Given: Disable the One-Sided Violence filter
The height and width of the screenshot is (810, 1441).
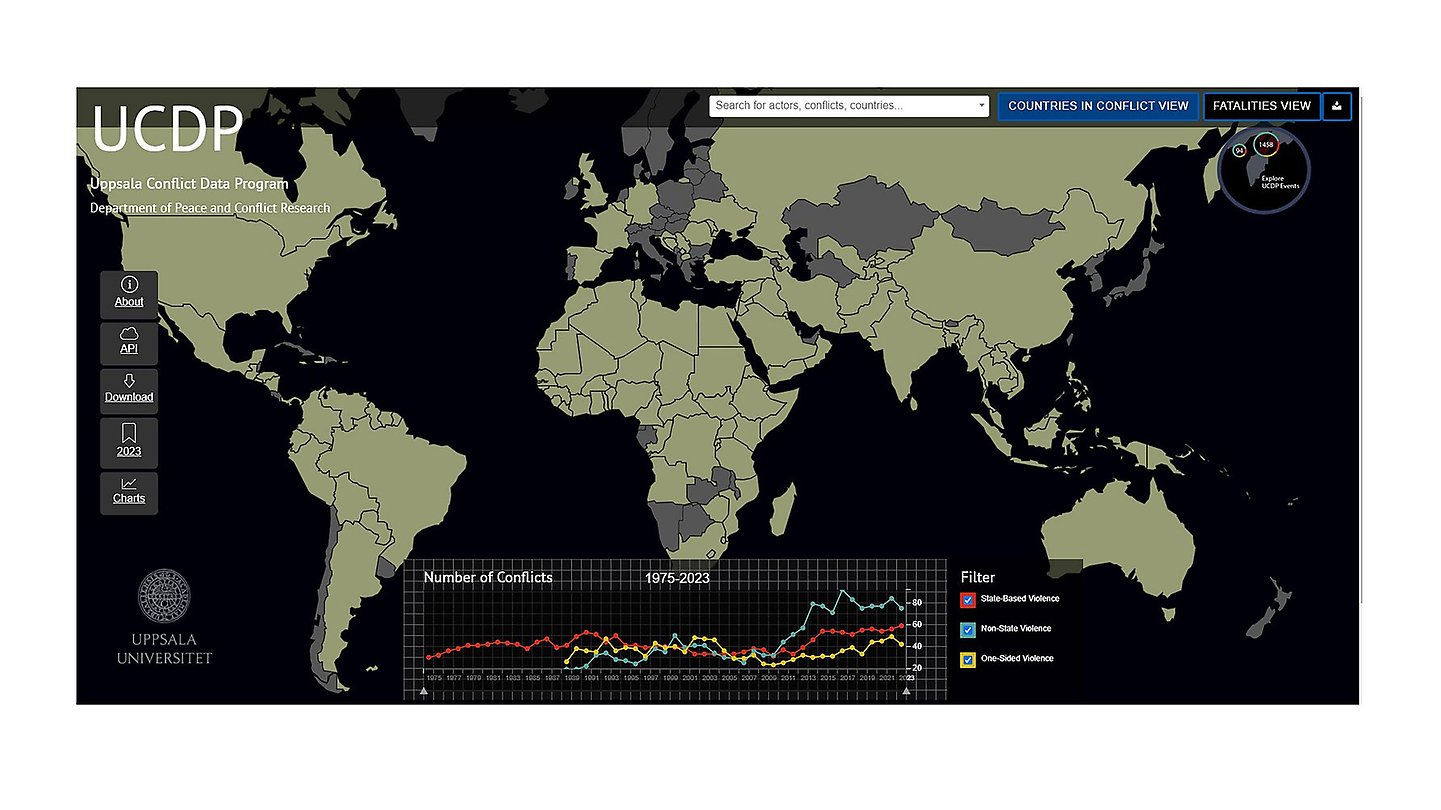Looking at the screenshot, I should click(968, 660).
